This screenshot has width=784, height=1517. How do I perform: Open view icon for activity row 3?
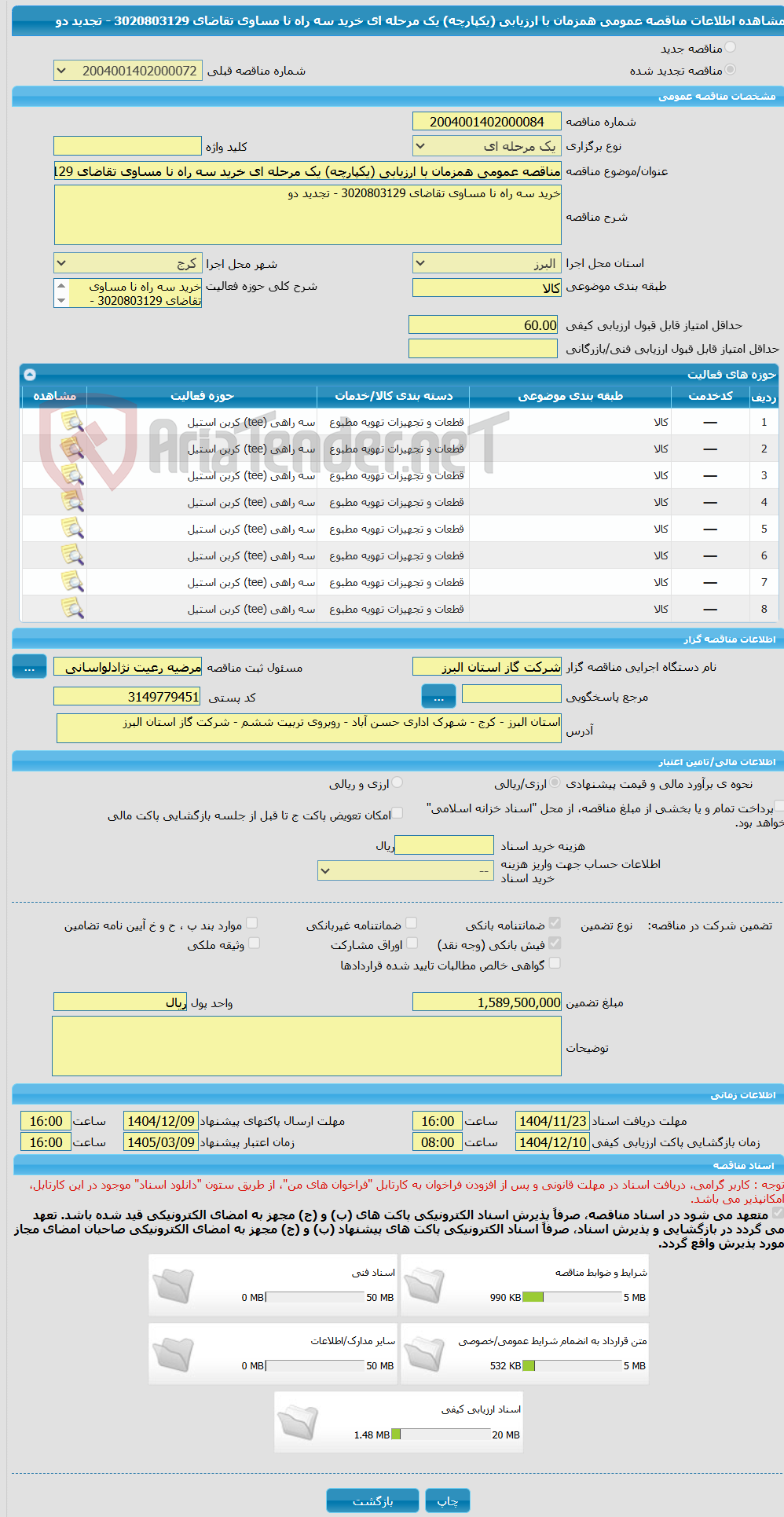point(72,475)
